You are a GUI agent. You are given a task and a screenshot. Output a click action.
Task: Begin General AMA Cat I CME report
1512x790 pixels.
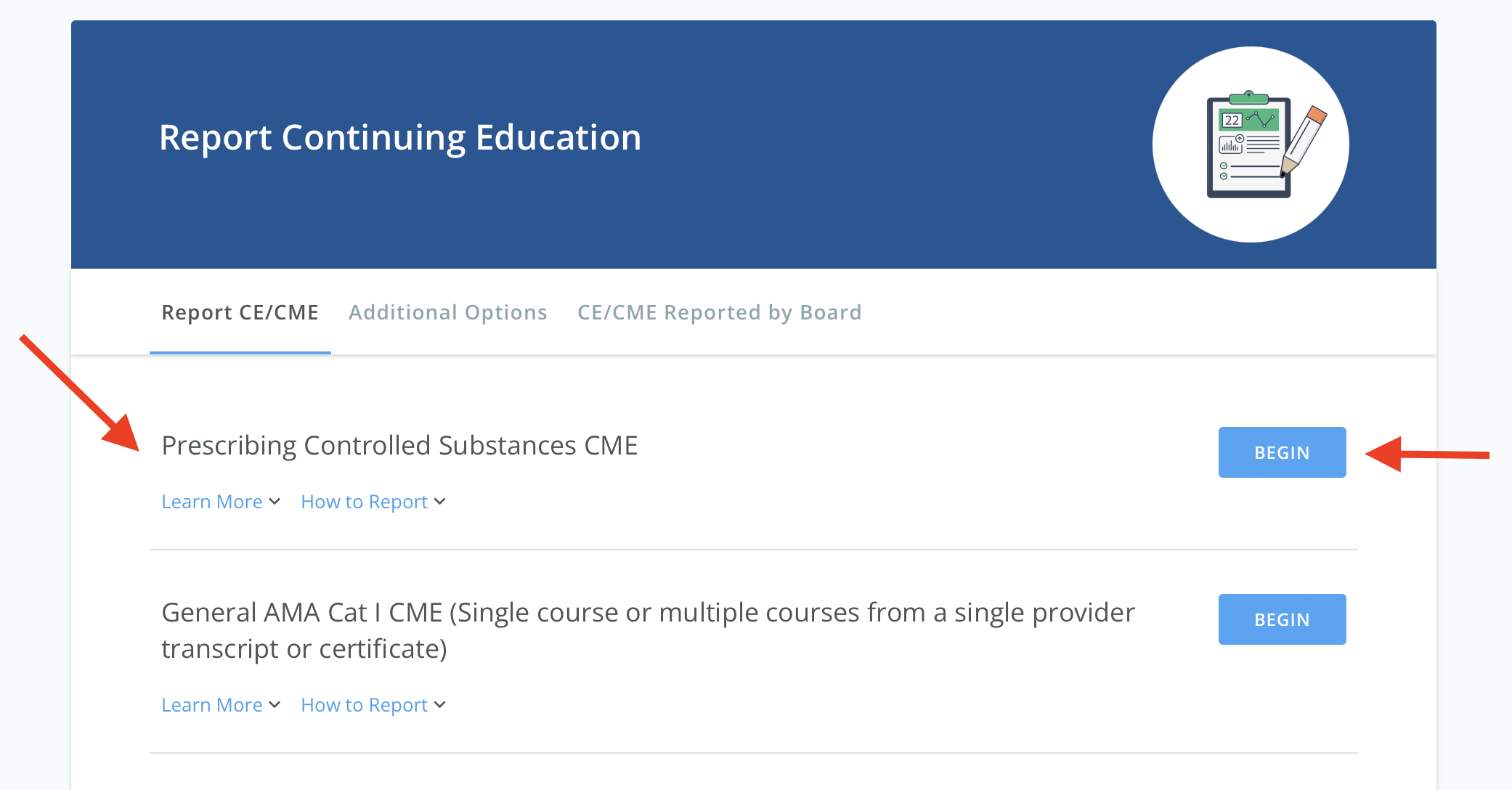1282,619
